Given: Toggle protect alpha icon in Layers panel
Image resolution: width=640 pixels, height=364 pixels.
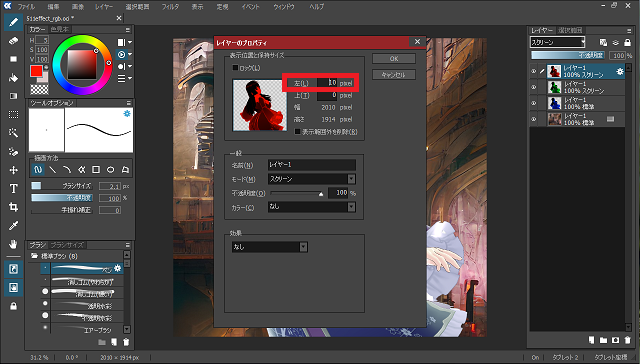Looking at the screenshot, I should pyautogui.click(x=603, y=42).
